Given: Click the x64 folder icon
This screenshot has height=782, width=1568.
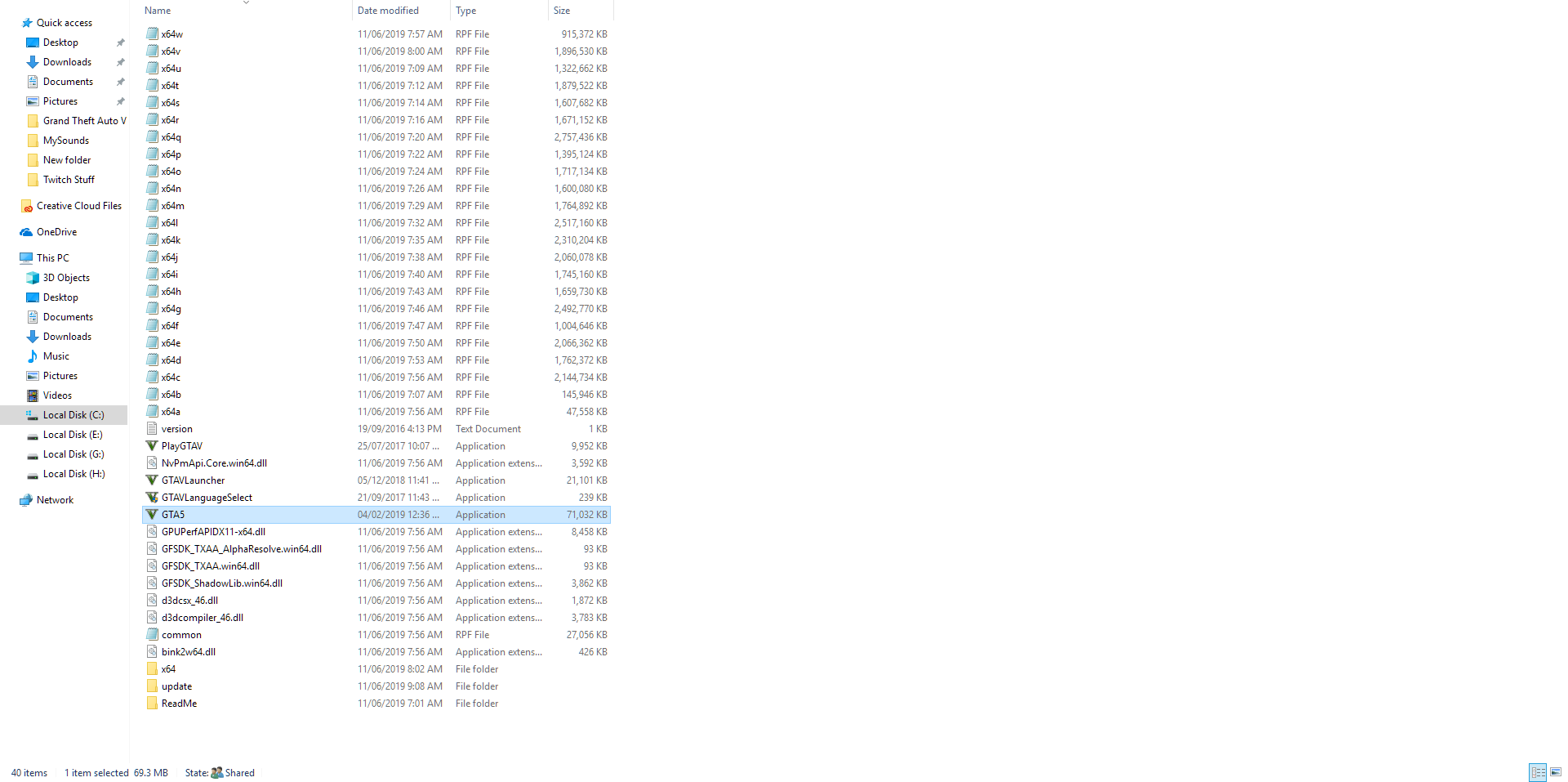Looking at the screenshot, I should [x=152, y=669].
